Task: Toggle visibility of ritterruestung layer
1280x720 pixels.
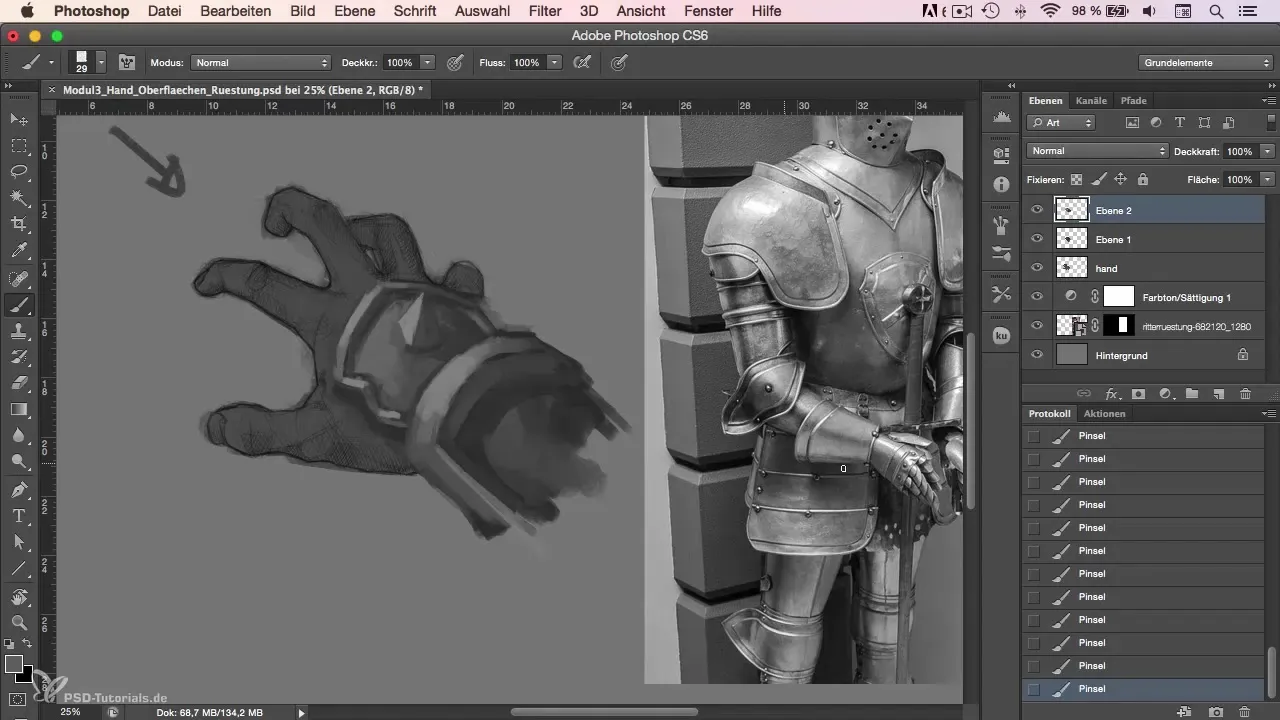Action: (x=1037, y=325)
